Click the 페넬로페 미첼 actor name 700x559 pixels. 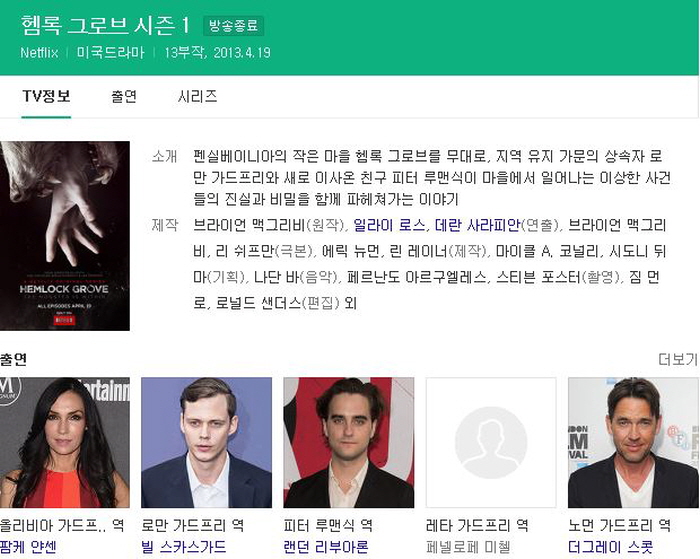(x=468, y=547)
